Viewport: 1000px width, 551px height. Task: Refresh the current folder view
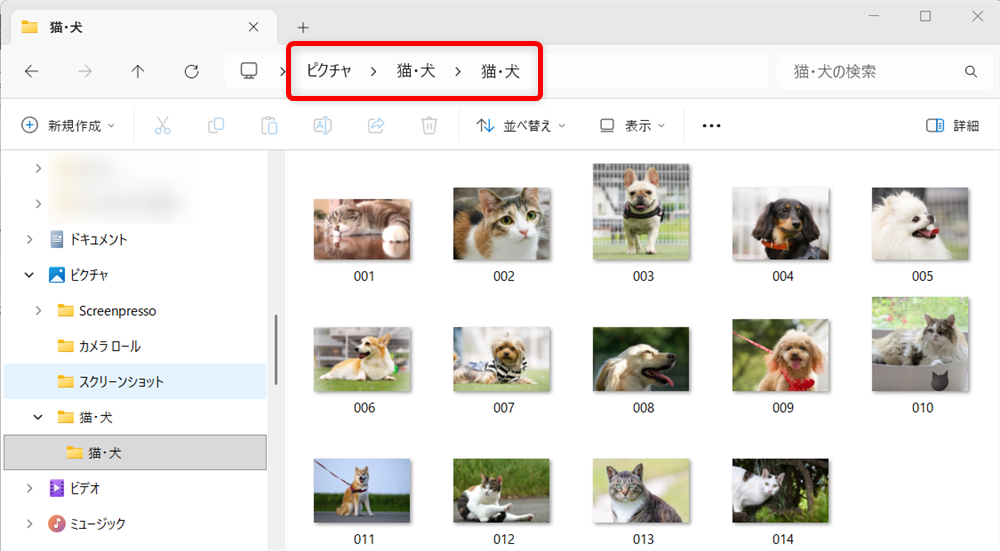191,71
